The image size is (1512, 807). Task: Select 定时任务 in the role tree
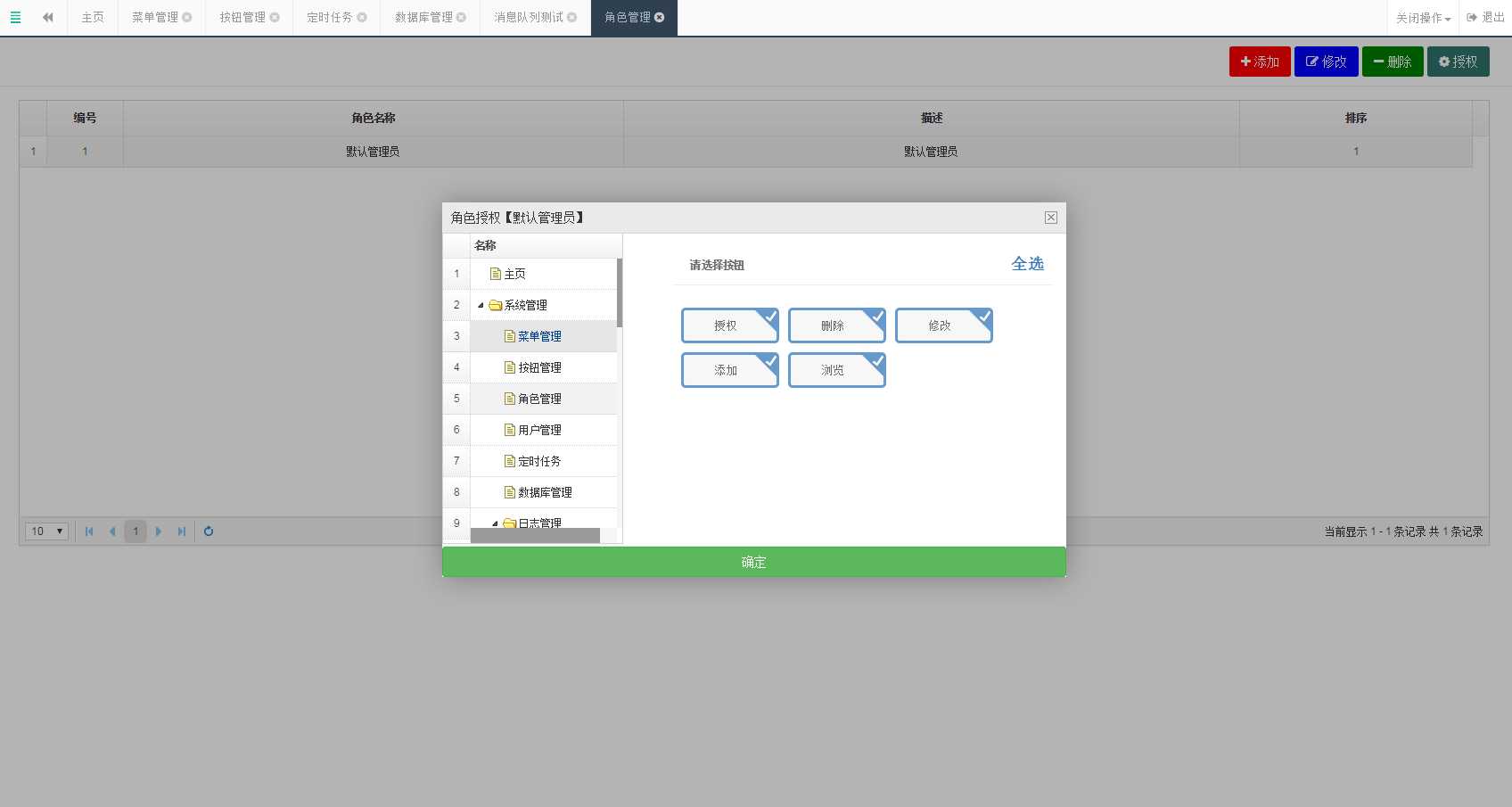(x=539, y=461)
